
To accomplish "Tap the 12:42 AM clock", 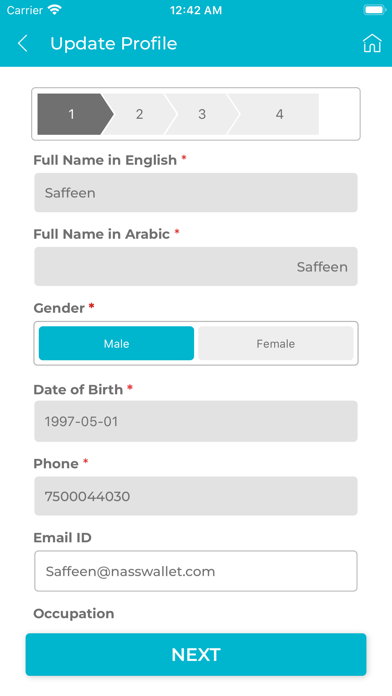I will pos(196,10).
